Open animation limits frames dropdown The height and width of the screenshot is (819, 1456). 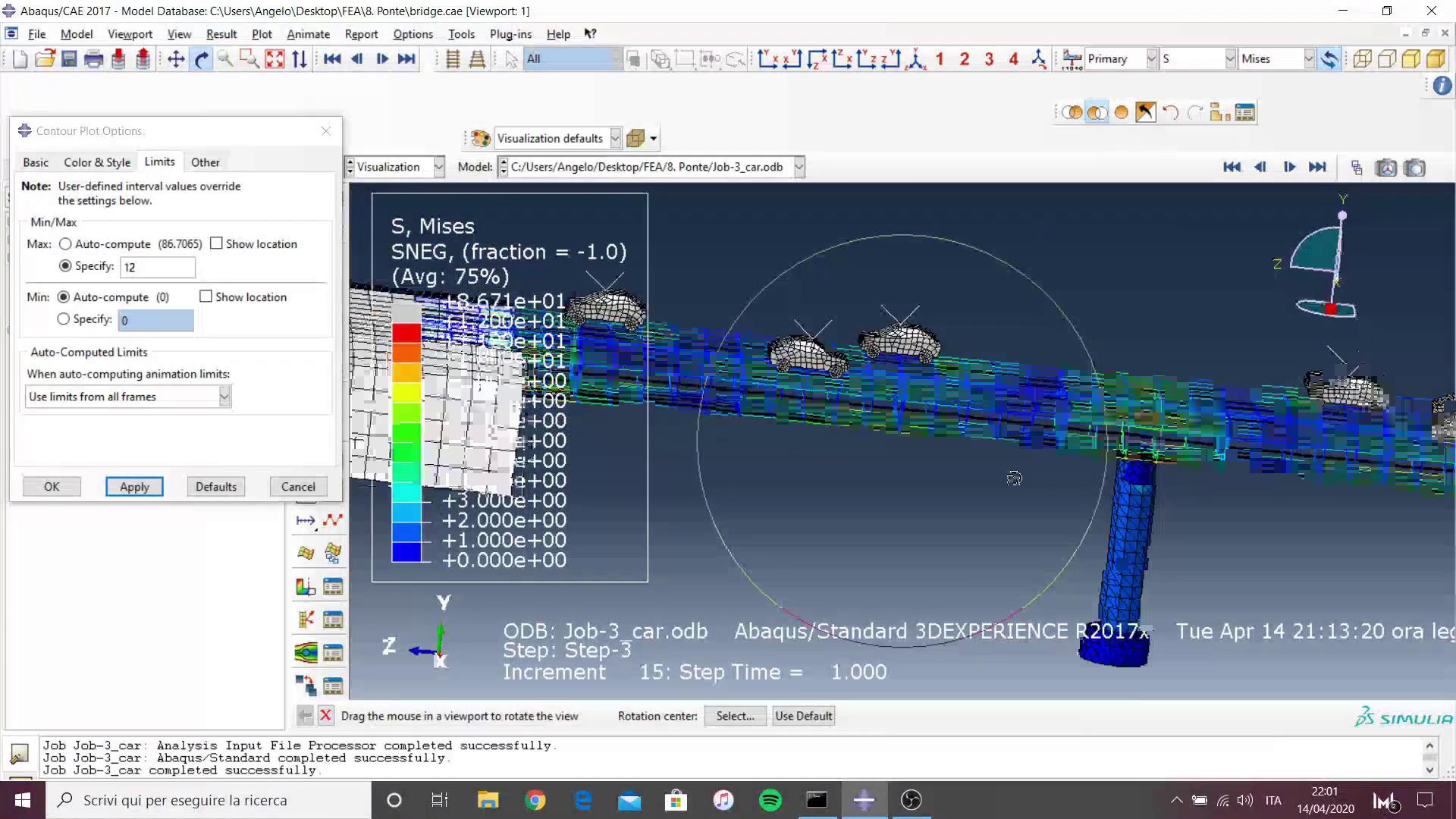point(224,397)
